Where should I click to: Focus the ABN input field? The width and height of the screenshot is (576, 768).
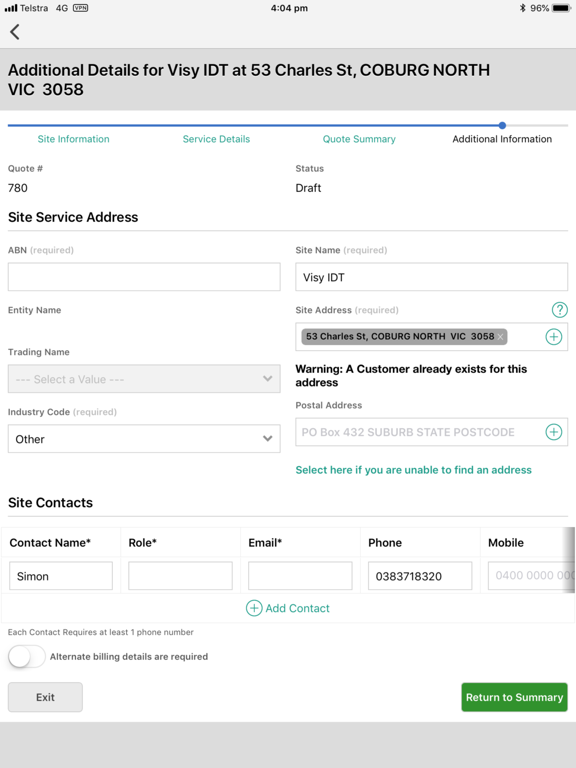[x=144, y=277]
